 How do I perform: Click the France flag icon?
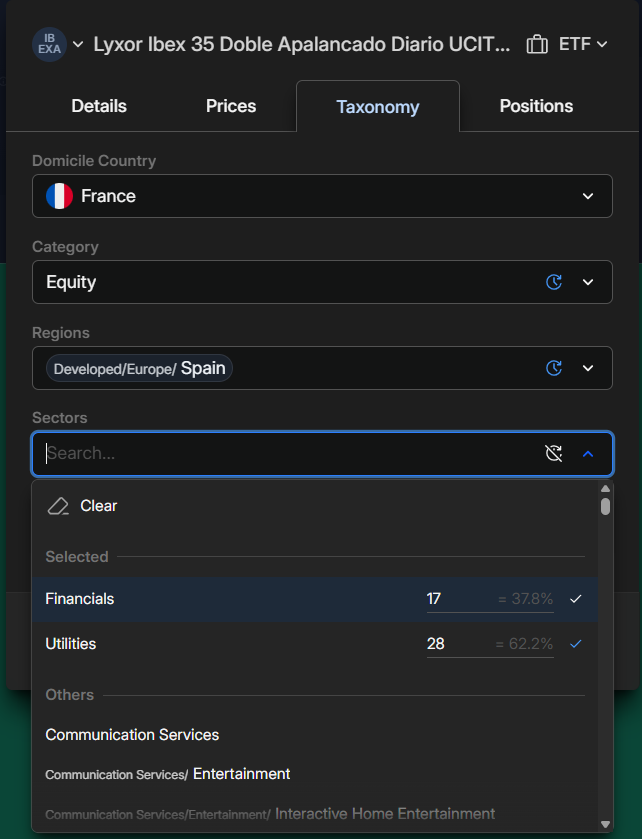click(60, 196)
